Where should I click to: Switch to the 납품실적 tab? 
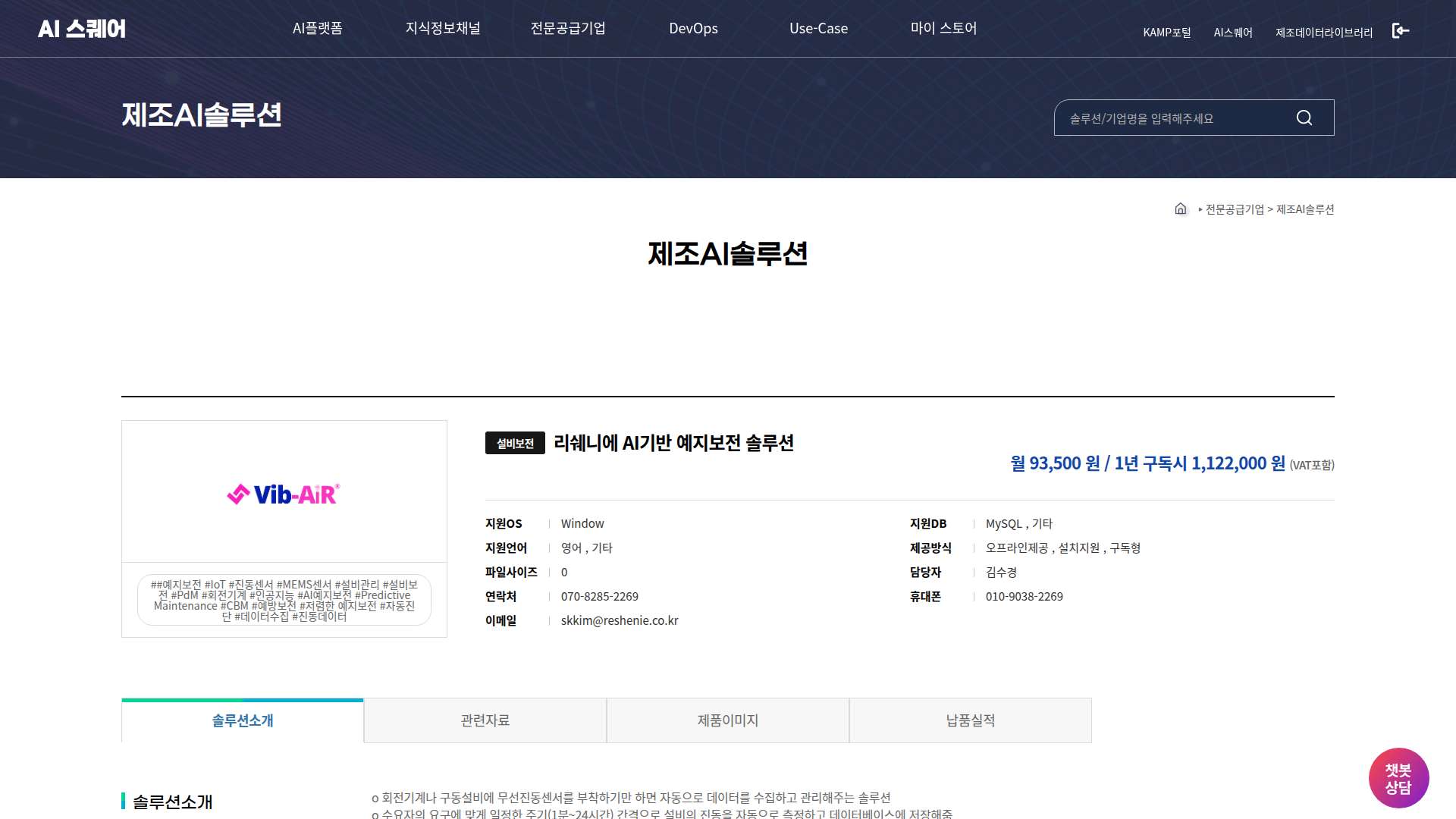click(x=971, y=720)
